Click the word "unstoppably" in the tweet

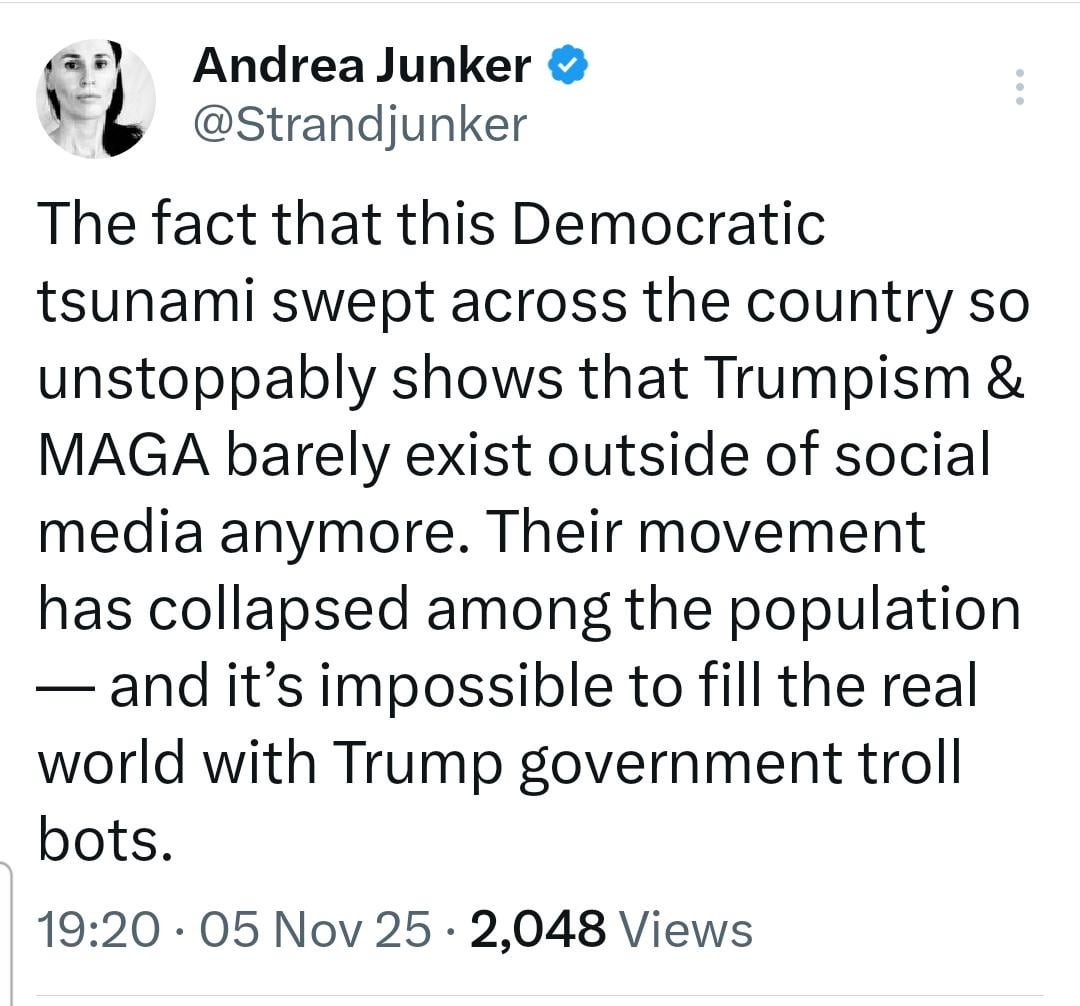pos(205,379)
